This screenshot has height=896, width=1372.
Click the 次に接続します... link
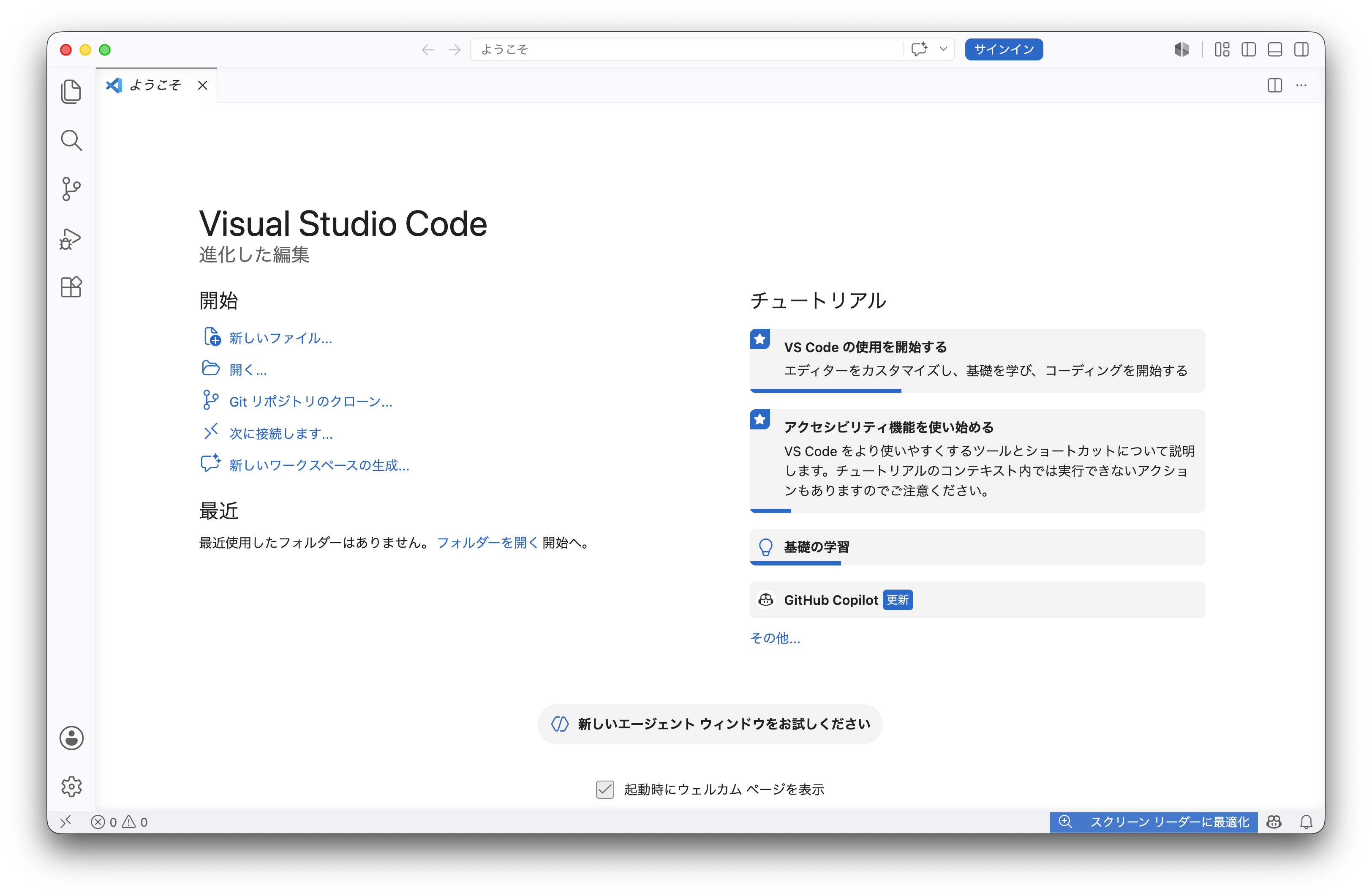tap(281, 433)
